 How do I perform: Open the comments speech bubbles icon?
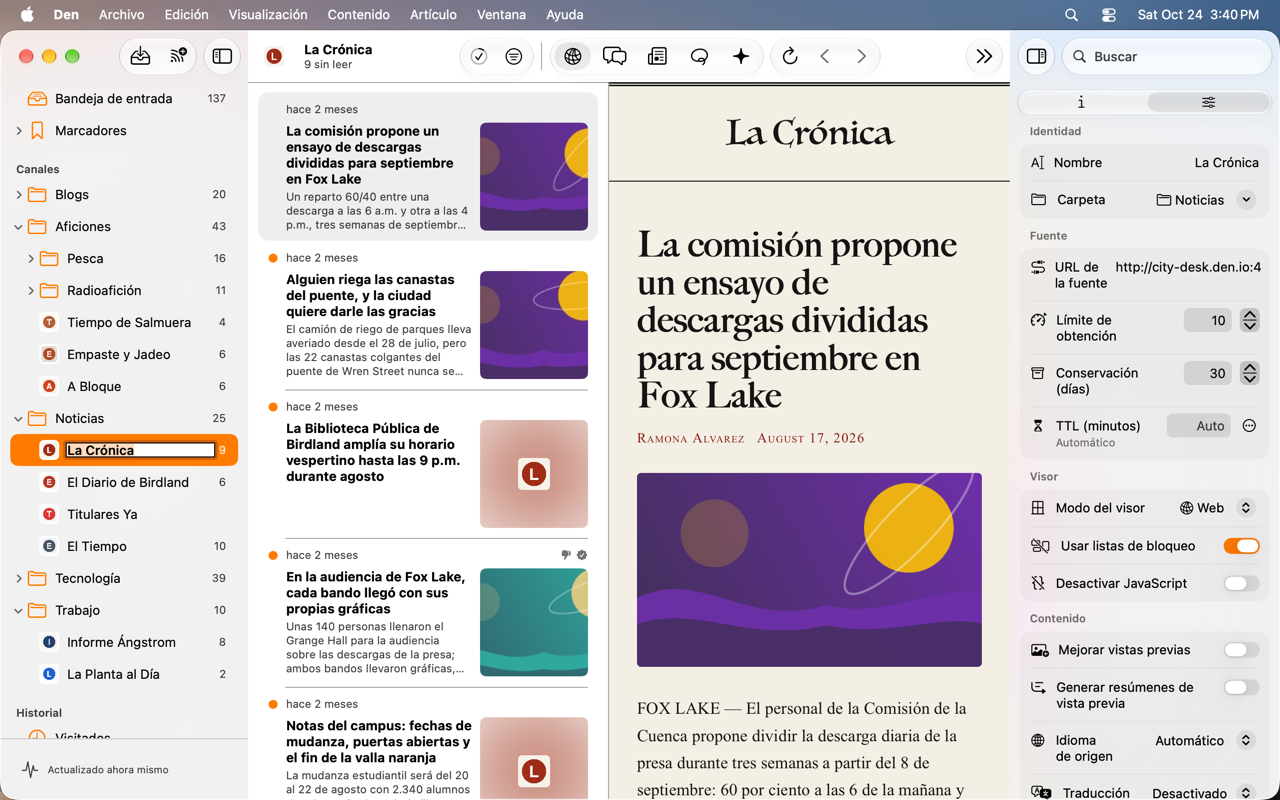tap(615, 57)
